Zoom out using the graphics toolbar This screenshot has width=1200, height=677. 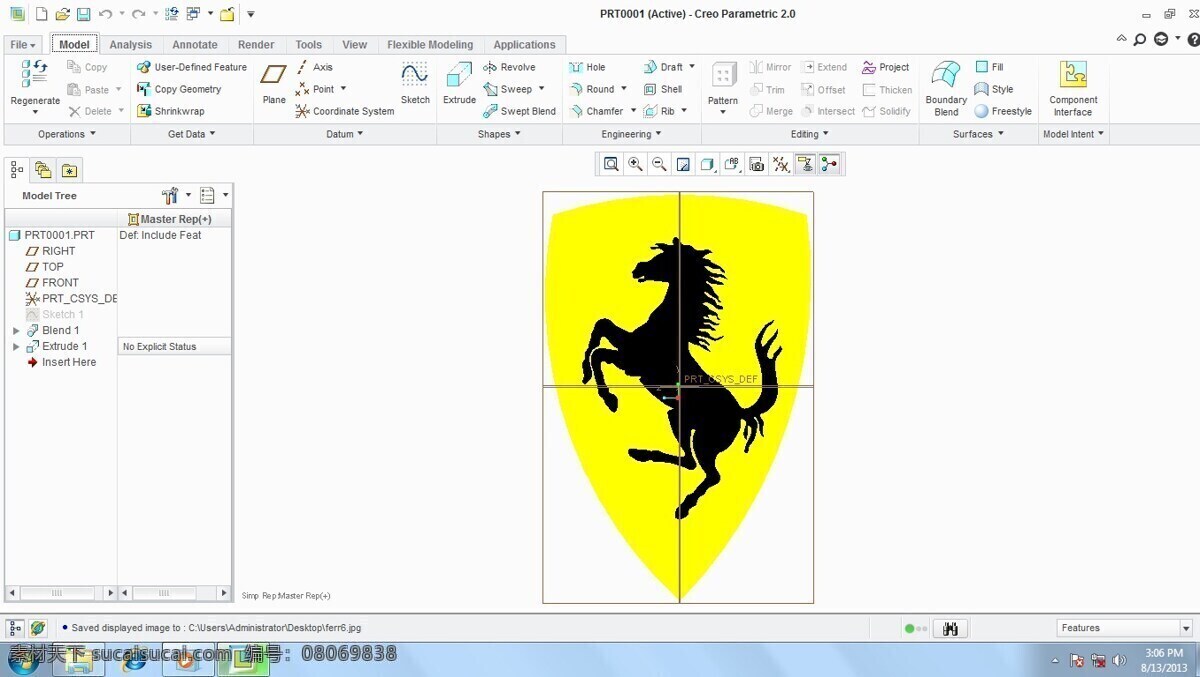(x=659, y=164)
